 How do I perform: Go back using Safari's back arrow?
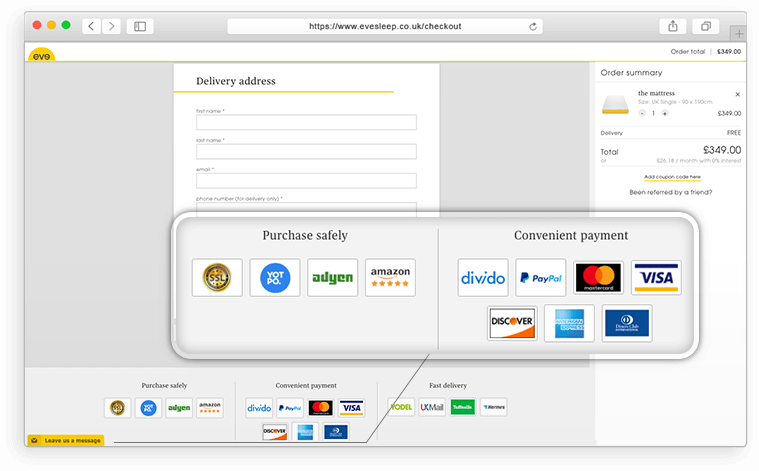click(x=91, y=26)
